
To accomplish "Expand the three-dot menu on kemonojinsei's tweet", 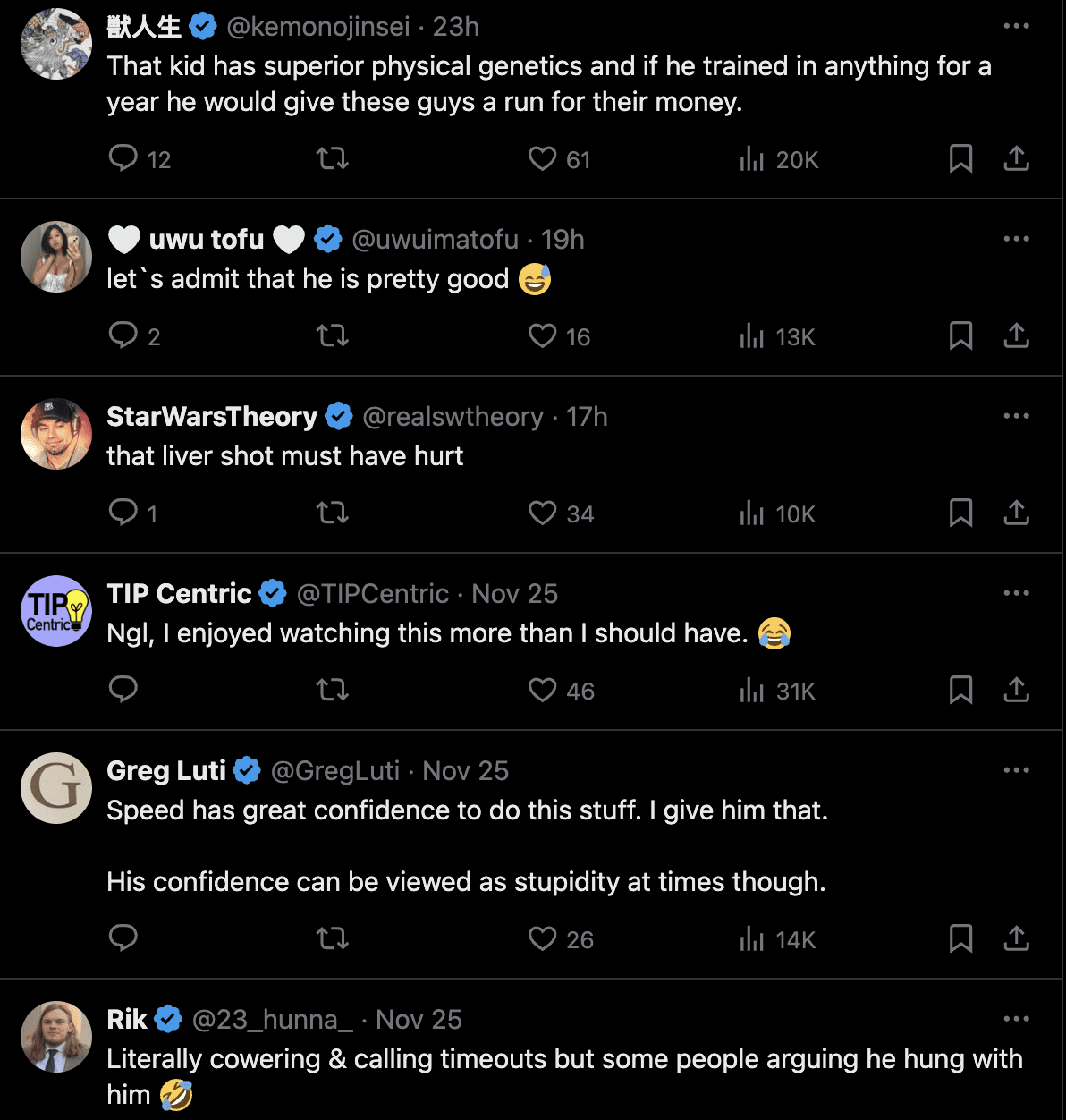I will [x=1016, y=26].
